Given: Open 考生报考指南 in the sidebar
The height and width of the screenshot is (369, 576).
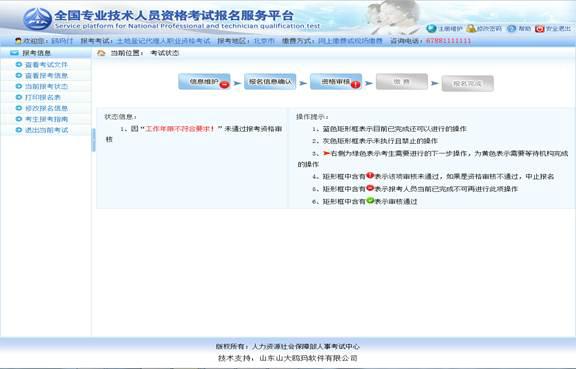Looking at the screenshot, I should pyautogui.click(x=46, y=119).
